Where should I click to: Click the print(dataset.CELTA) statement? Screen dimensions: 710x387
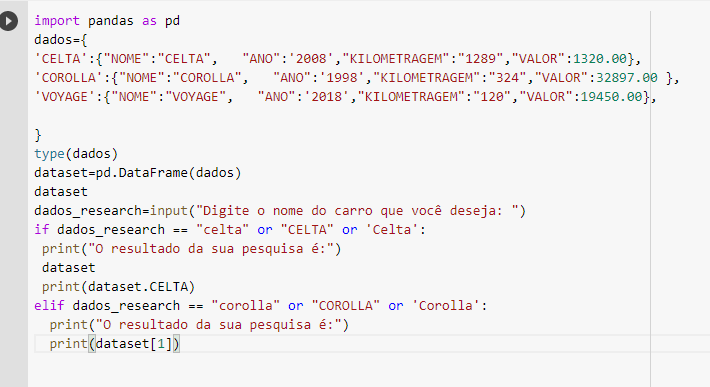[x=118, y=287]
